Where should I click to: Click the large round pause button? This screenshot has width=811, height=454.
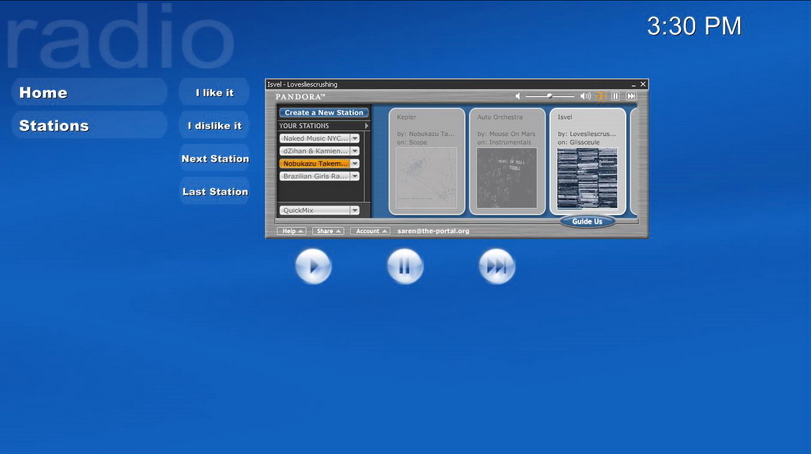(x=405, y=266)
